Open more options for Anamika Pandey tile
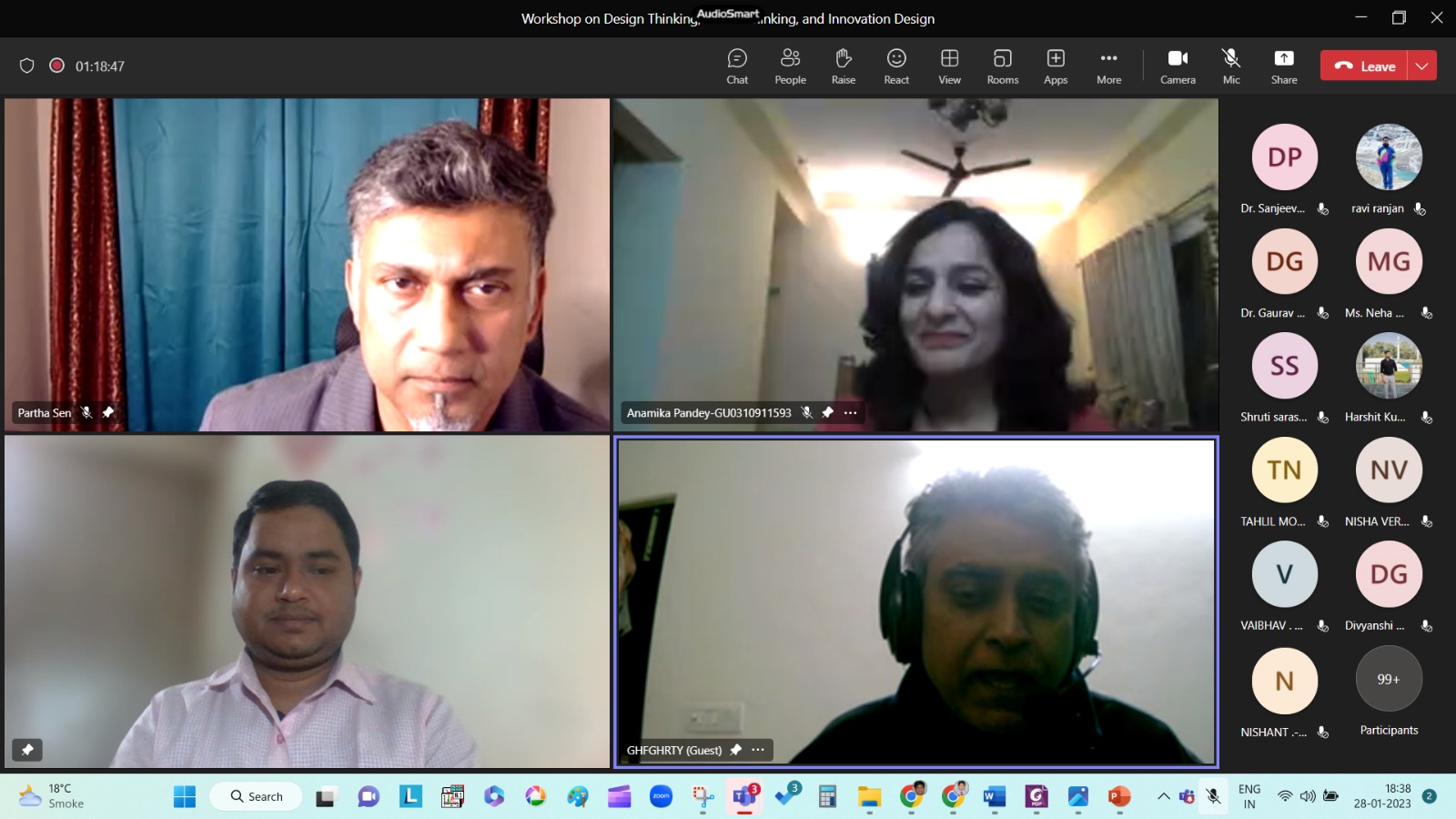The width and height of the screenshot is (1456, 819). (851, 412)
